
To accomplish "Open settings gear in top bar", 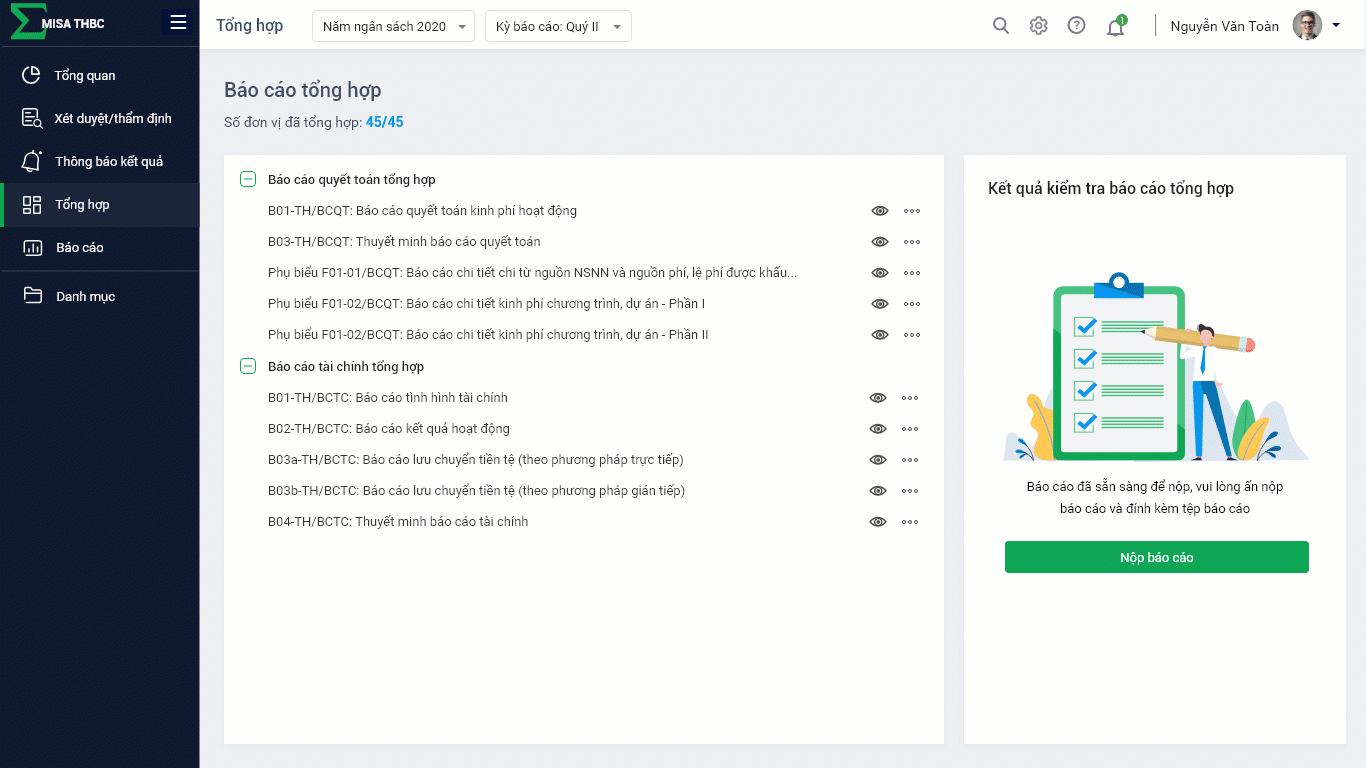I will point(1038,26).
